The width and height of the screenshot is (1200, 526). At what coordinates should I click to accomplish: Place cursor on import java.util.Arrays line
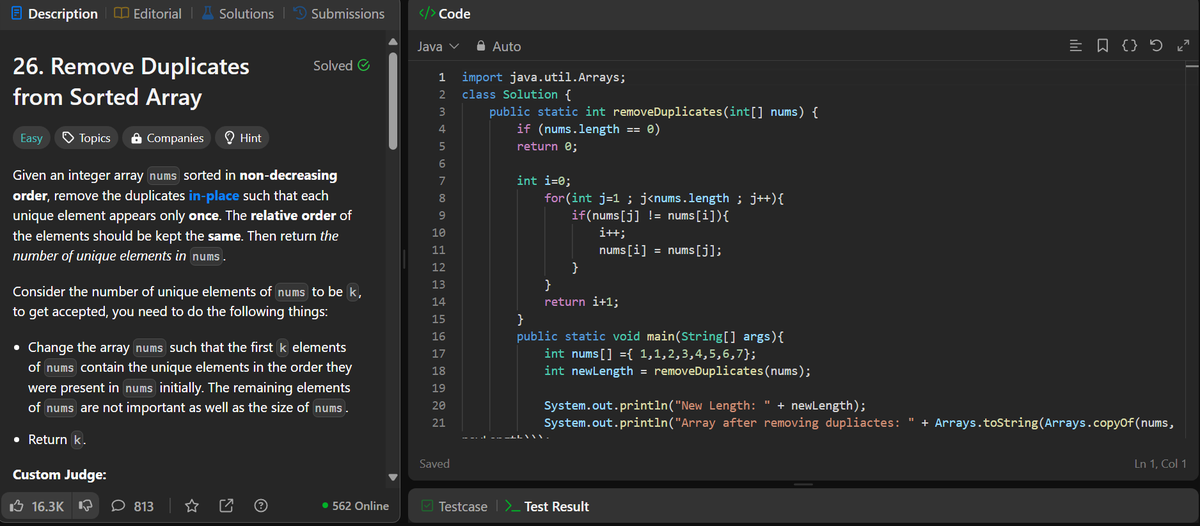545,76
